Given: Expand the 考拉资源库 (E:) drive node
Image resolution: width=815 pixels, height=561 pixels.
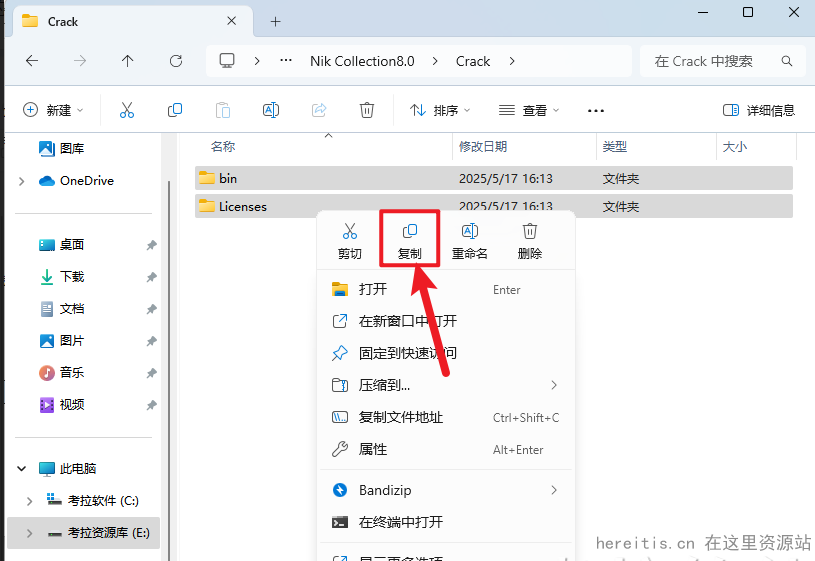Looking at the screenshot, I should (30, 533).
